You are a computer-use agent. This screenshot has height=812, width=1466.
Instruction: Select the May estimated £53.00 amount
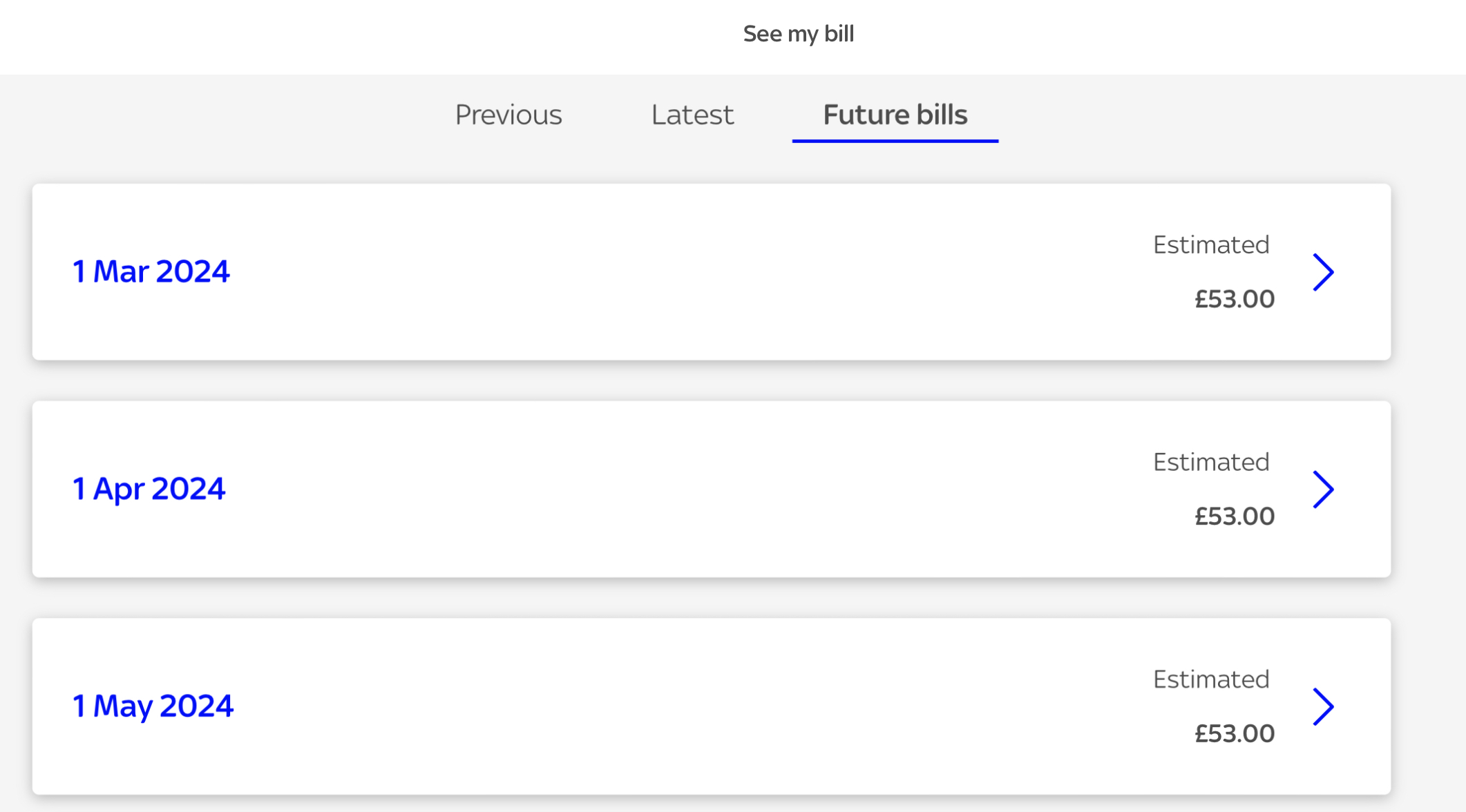[x=1235, y=733]
